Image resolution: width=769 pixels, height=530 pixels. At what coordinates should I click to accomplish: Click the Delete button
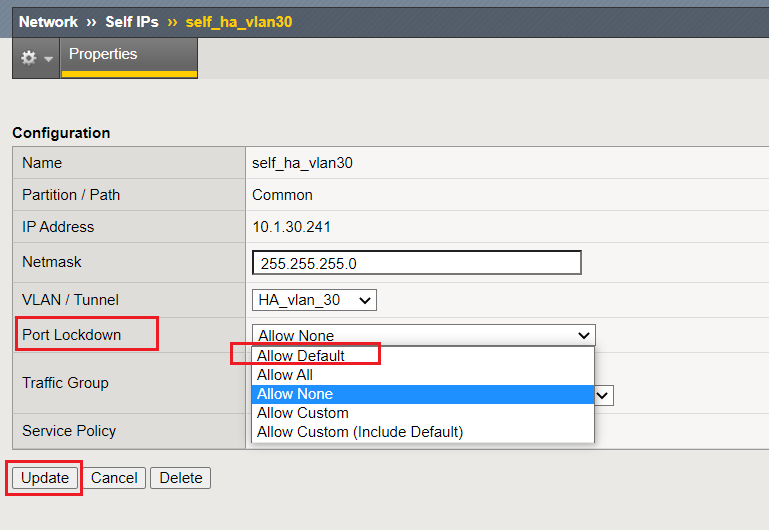(x=181, y=478)
